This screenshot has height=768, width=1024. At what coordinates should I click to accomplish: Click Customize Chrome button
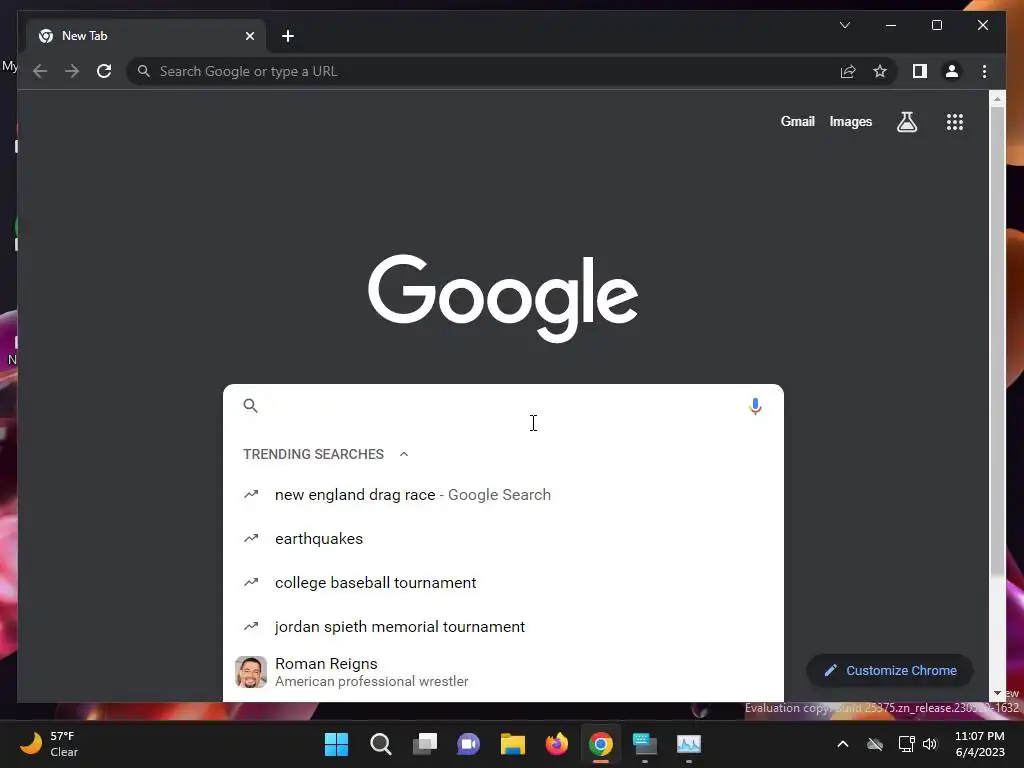pos(889,670)
